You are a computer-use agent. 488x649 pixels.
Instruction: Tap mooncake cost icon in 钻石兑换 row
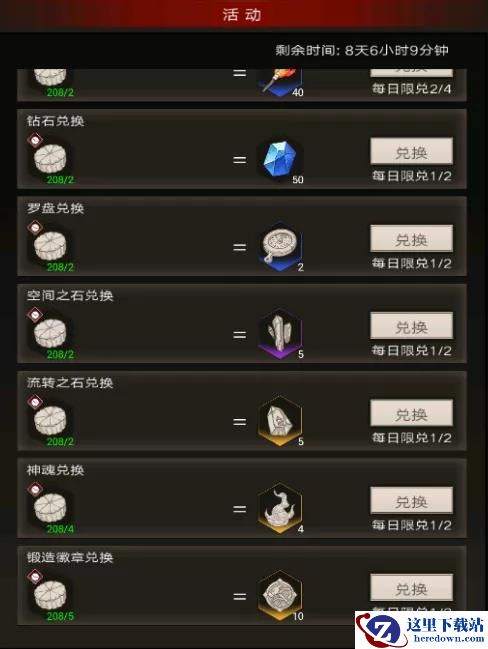[50, 158]
